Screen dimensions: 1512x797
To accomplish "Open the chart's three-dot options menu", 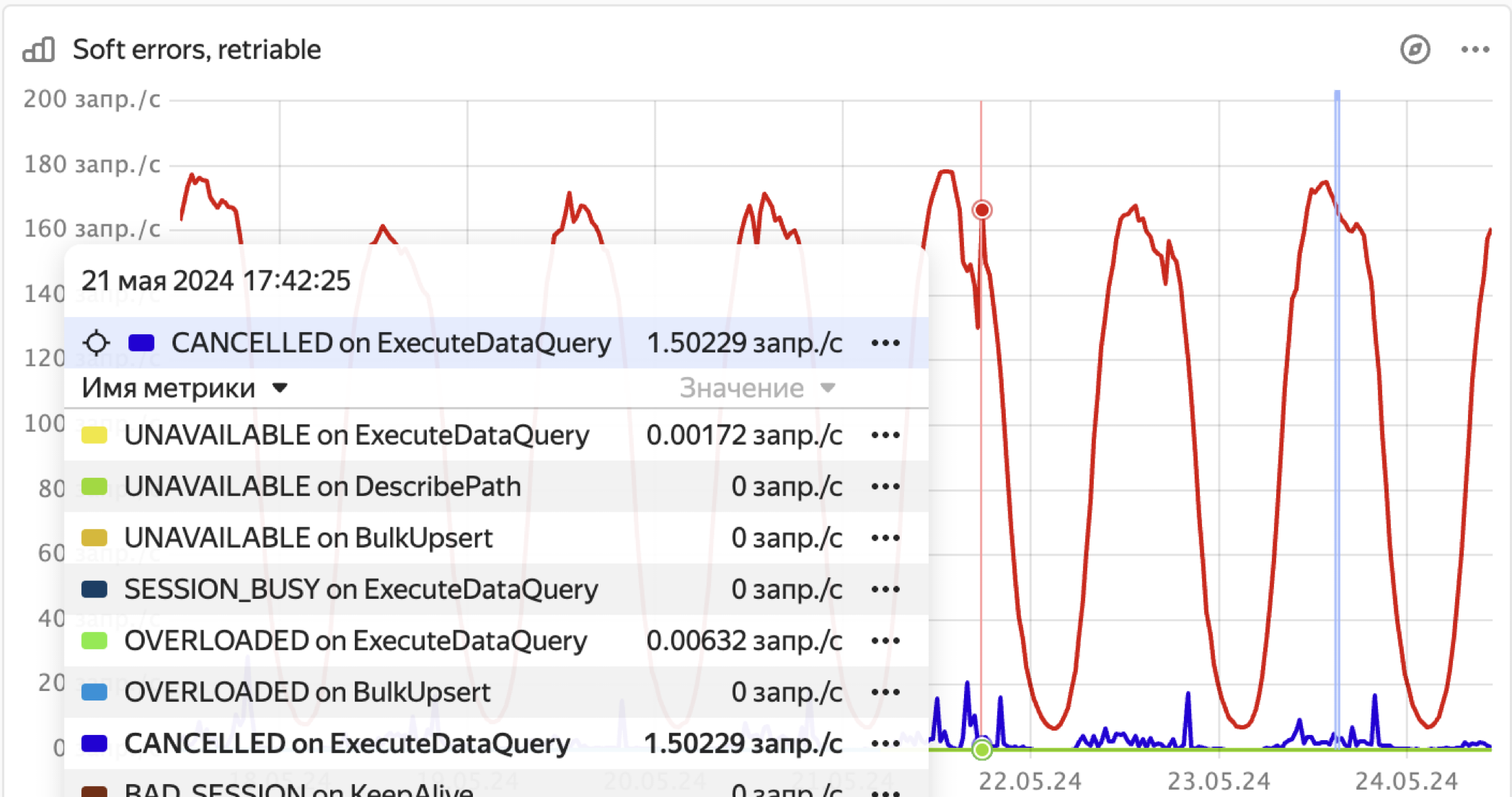I will point(1475,50).
